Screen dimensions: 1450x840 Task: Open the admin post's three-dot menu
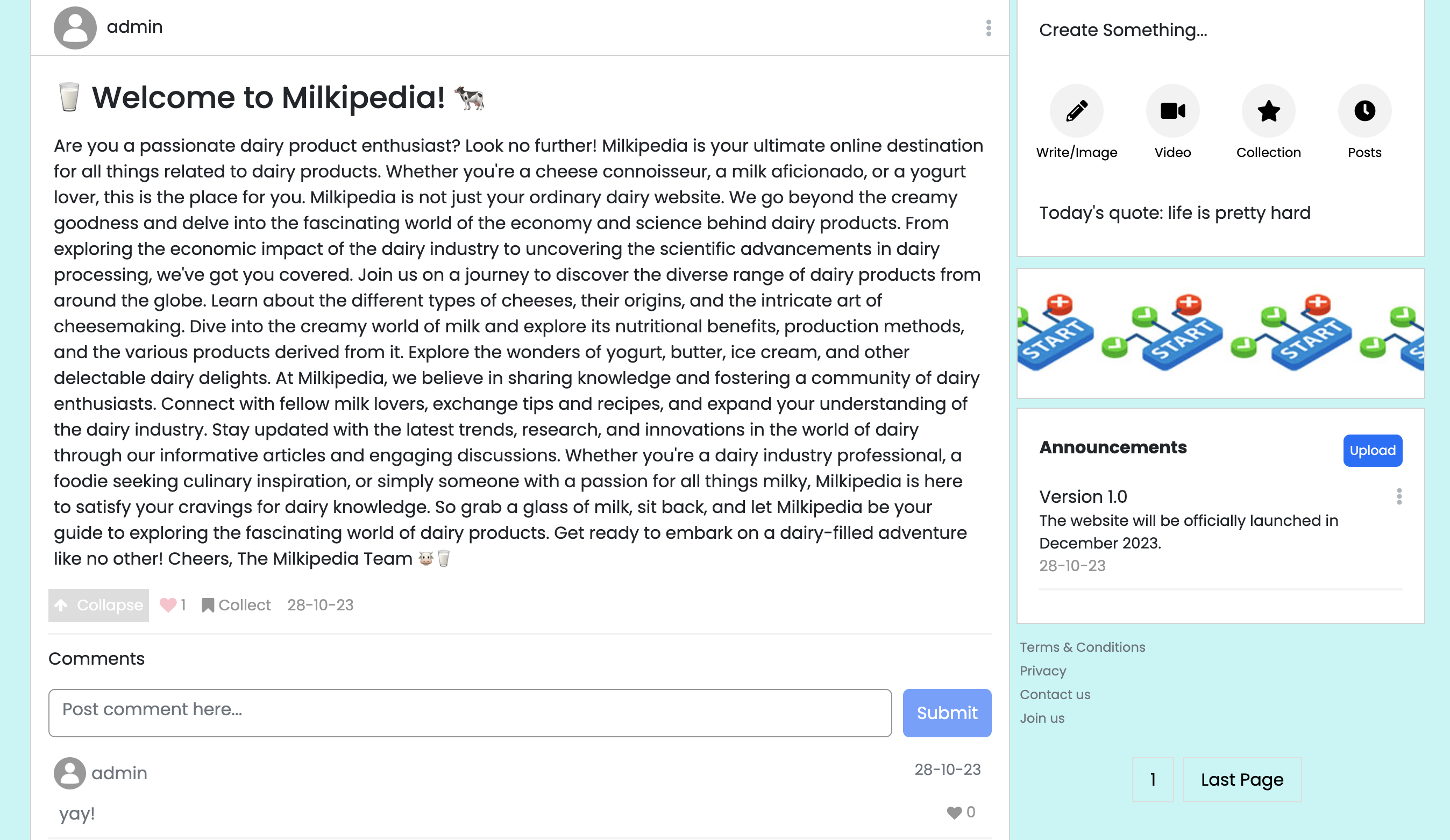click(989, 27)
